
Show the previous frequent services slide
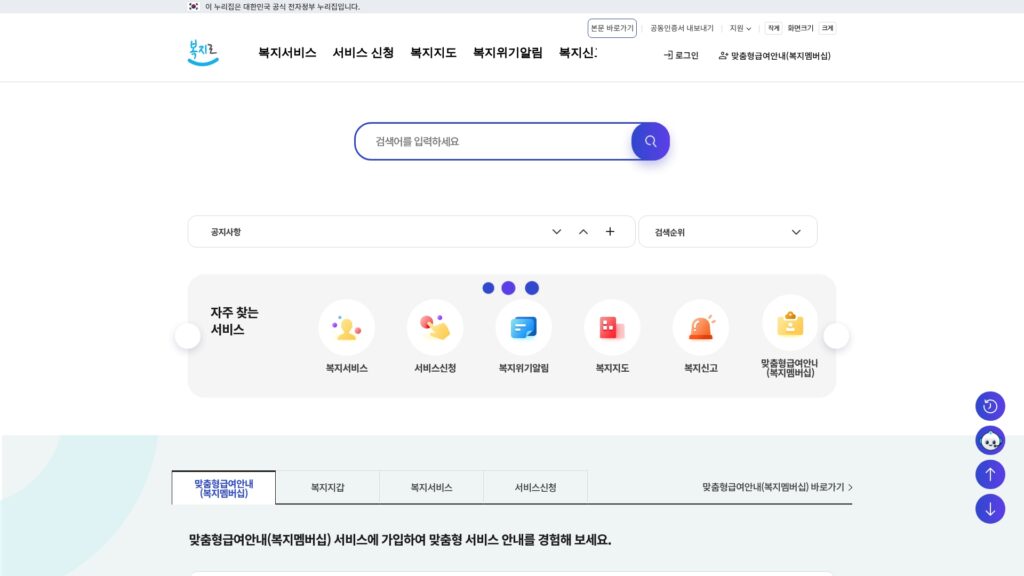pyautogui.click(x=187, y=336)
